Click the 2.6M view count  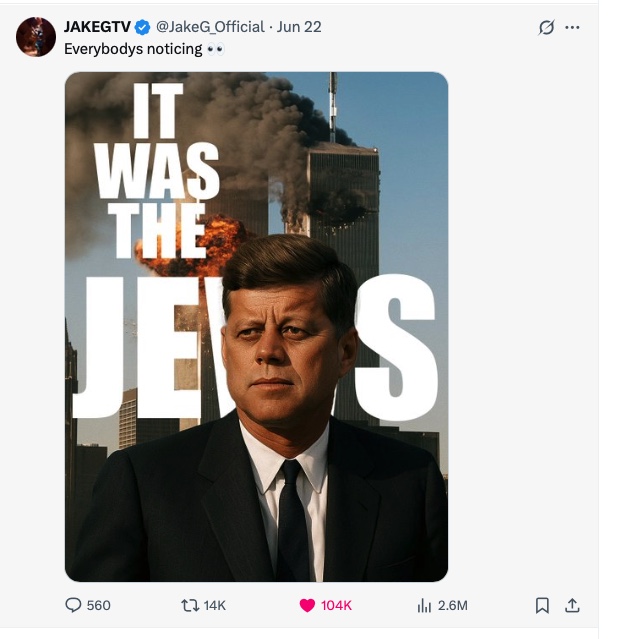(x=453, y=605)
